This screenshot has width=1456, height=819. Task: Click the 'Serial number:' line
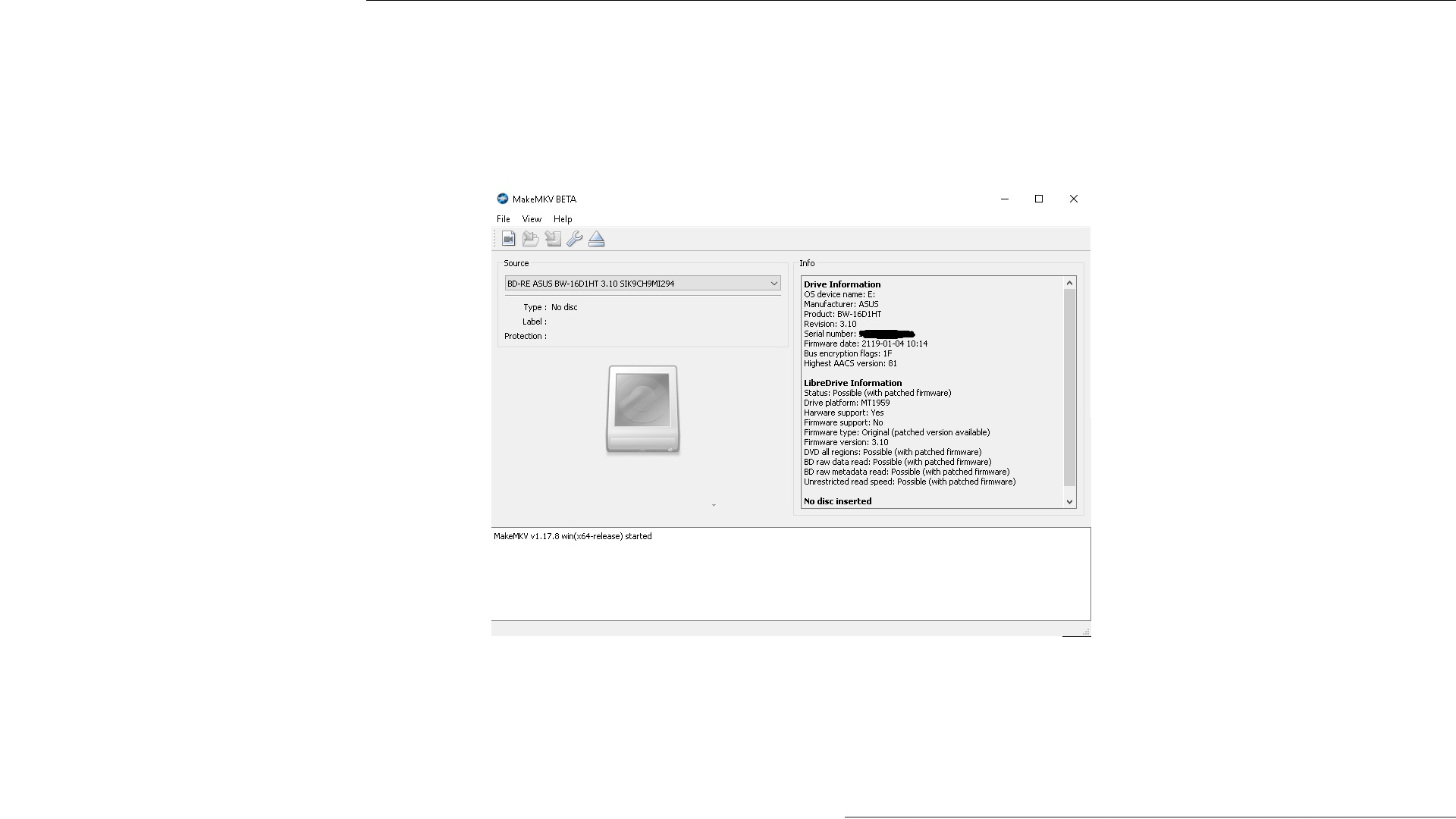(859, 334)
